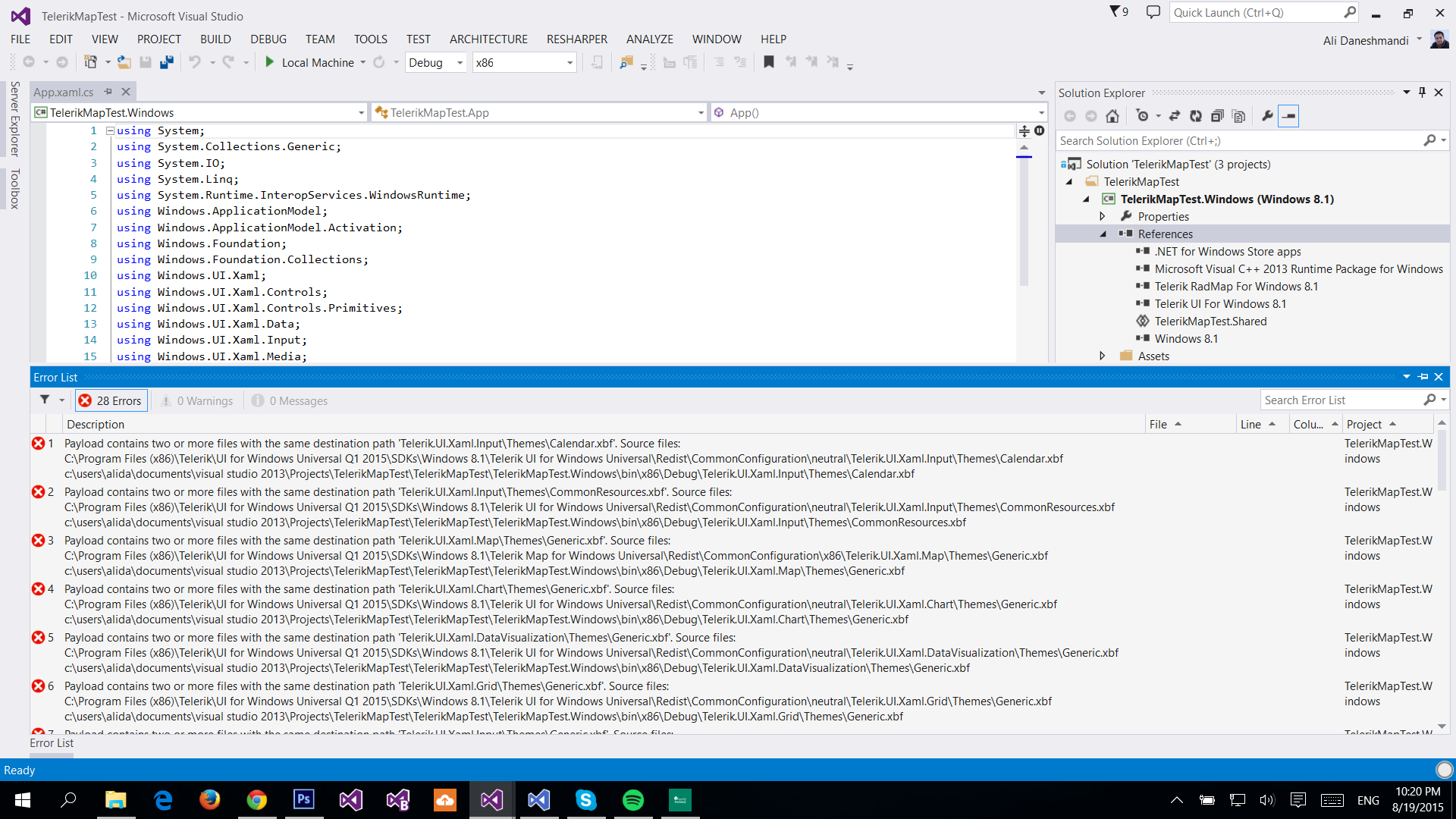This screenshot has width=1456, height=819.
Task: Open the RESHARPER menu
Action: pyautogui.click(x=577, y=39)
